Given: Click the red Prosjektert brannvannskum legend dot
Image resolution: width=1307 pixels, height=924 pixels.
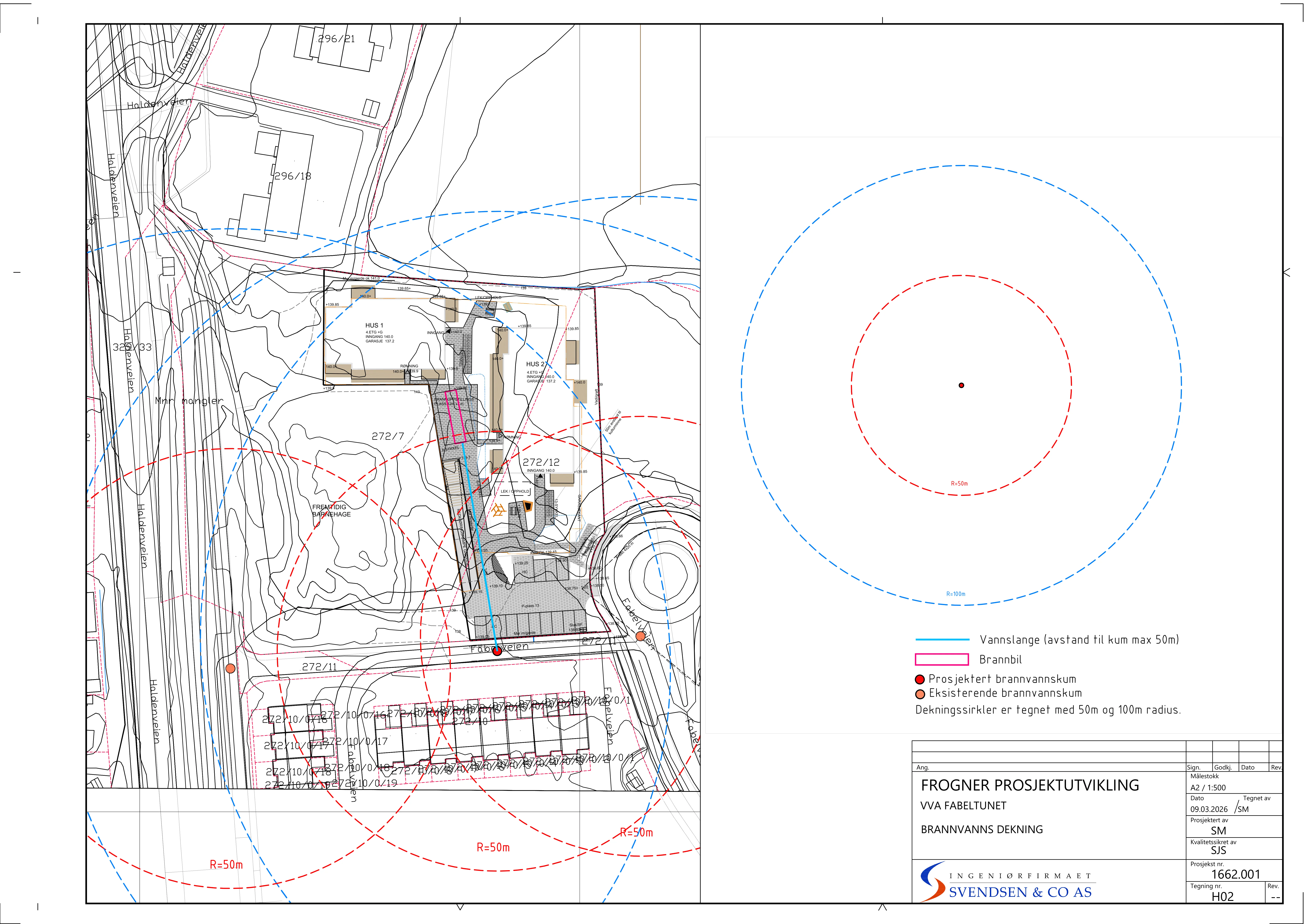Looking at the screenshot, I should (920, 679).
